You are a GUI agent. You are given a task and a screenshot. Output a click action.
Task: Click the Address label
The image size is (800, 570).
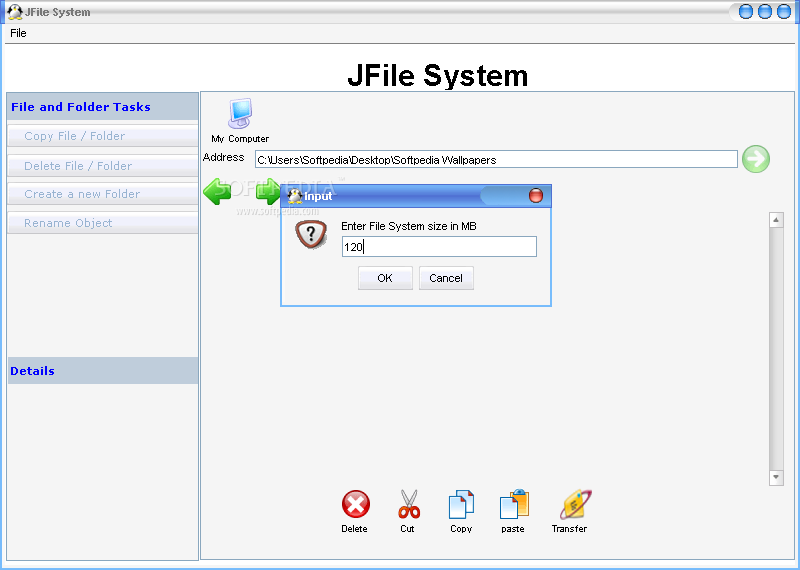point(223,157)
